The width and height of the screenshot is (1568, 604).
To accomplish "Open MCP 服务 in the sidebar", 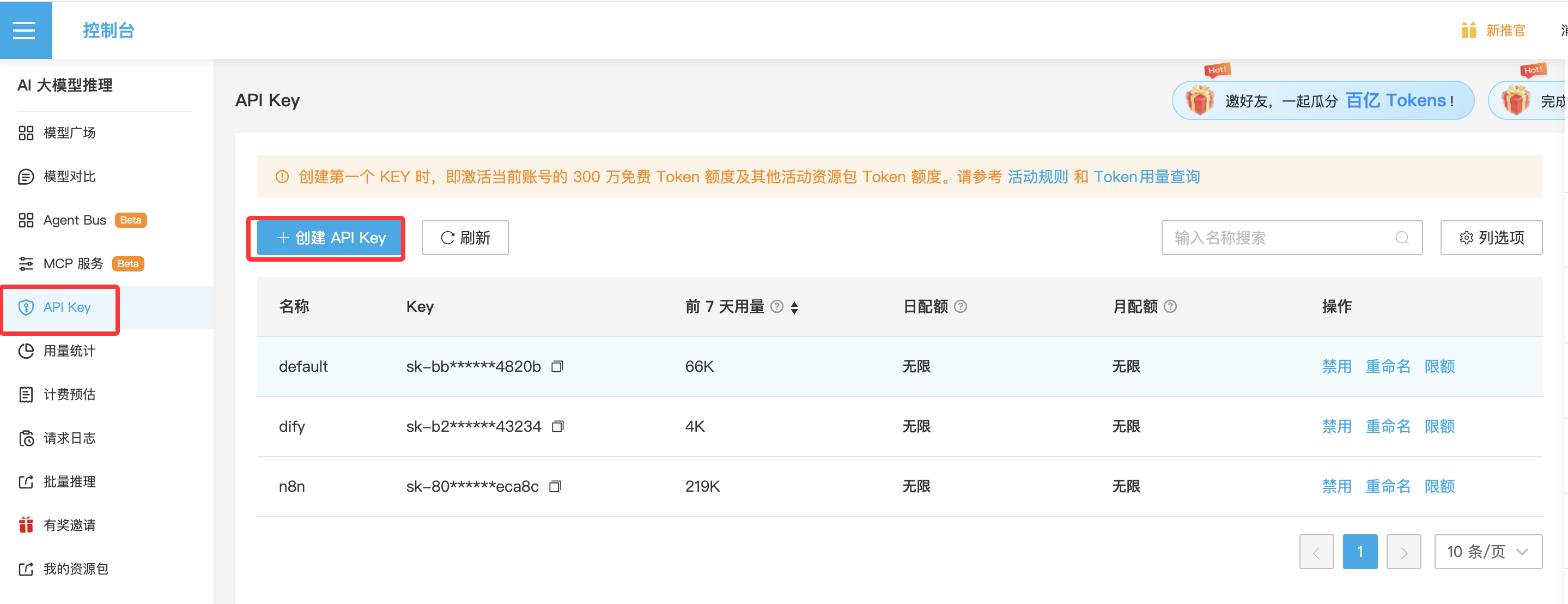I will pyautogui.click(x=73, y=264).
